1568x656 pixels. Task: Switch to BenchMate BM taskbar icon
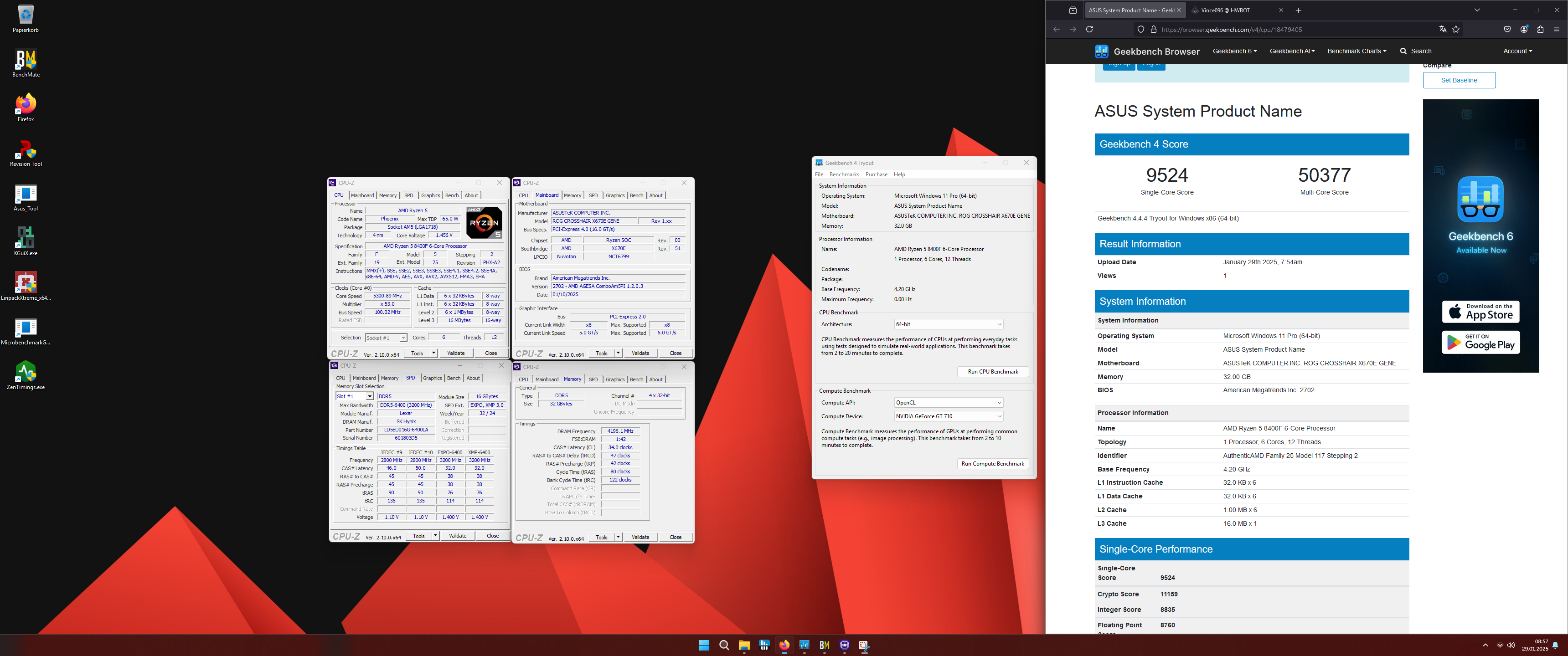(x=824, y=645)
